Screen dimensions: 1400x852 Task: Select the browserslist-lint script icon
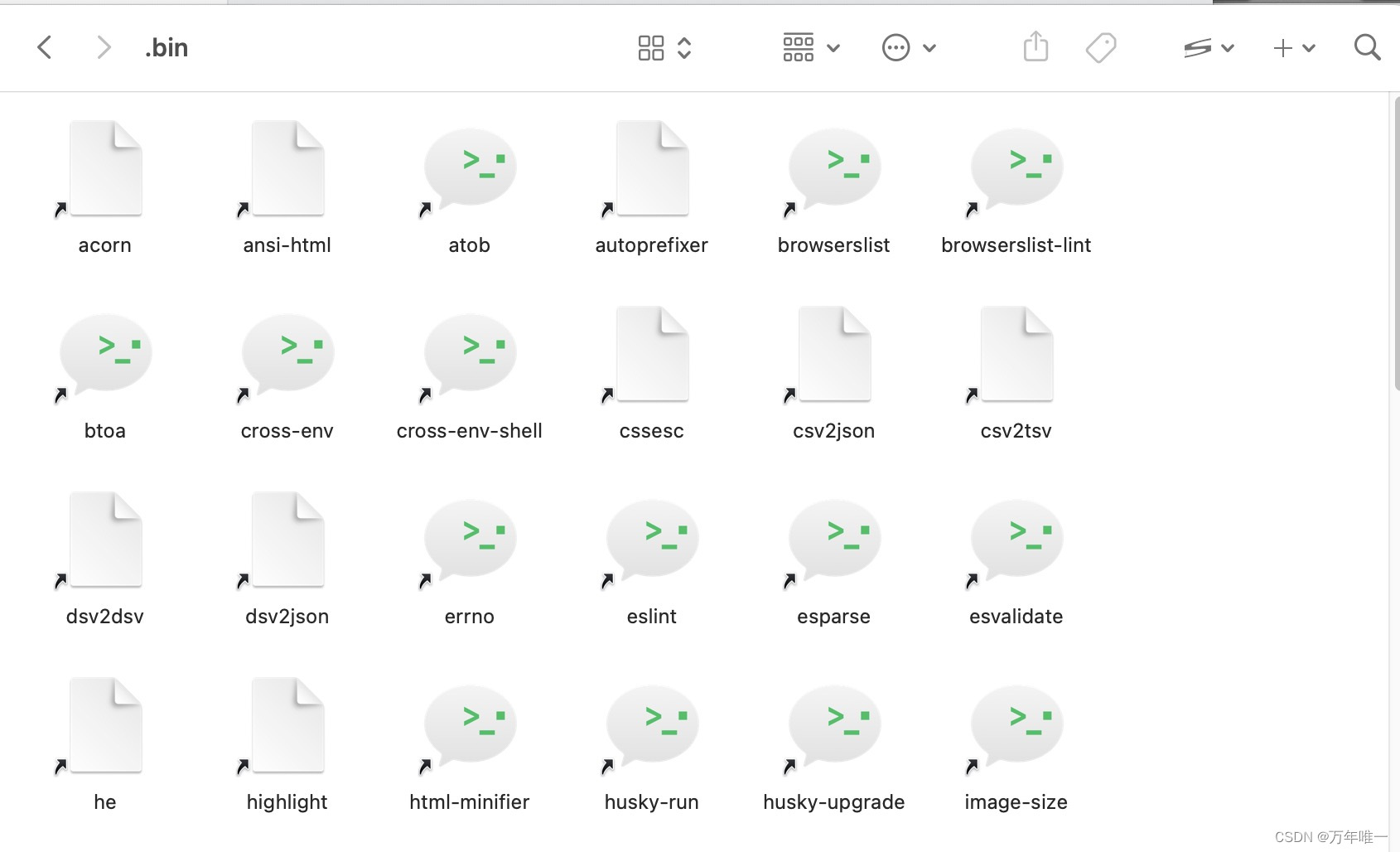[x=1016, y=168]
